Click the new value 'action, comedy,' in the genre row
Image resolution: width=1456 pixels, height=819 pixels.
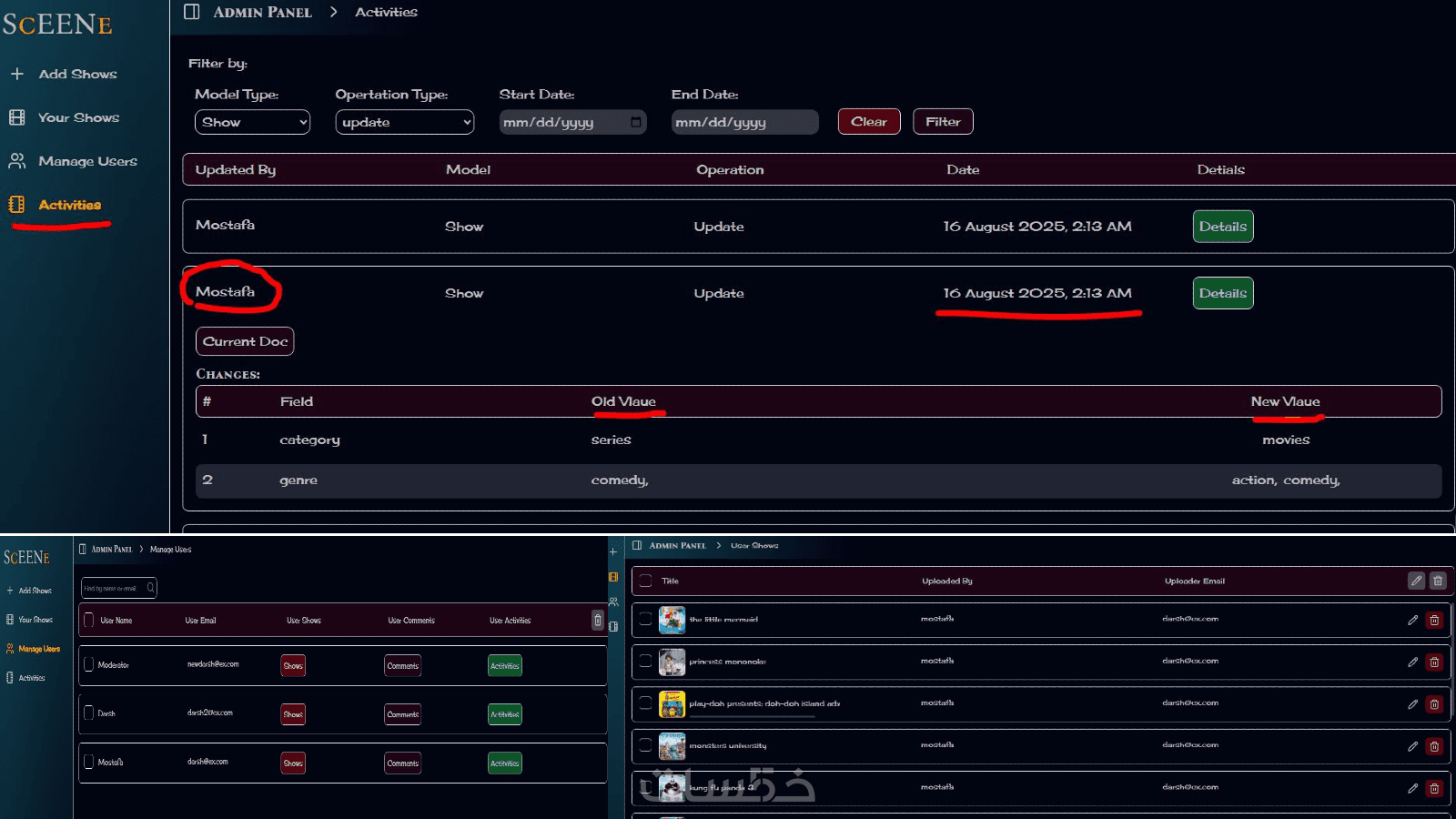1286,480
